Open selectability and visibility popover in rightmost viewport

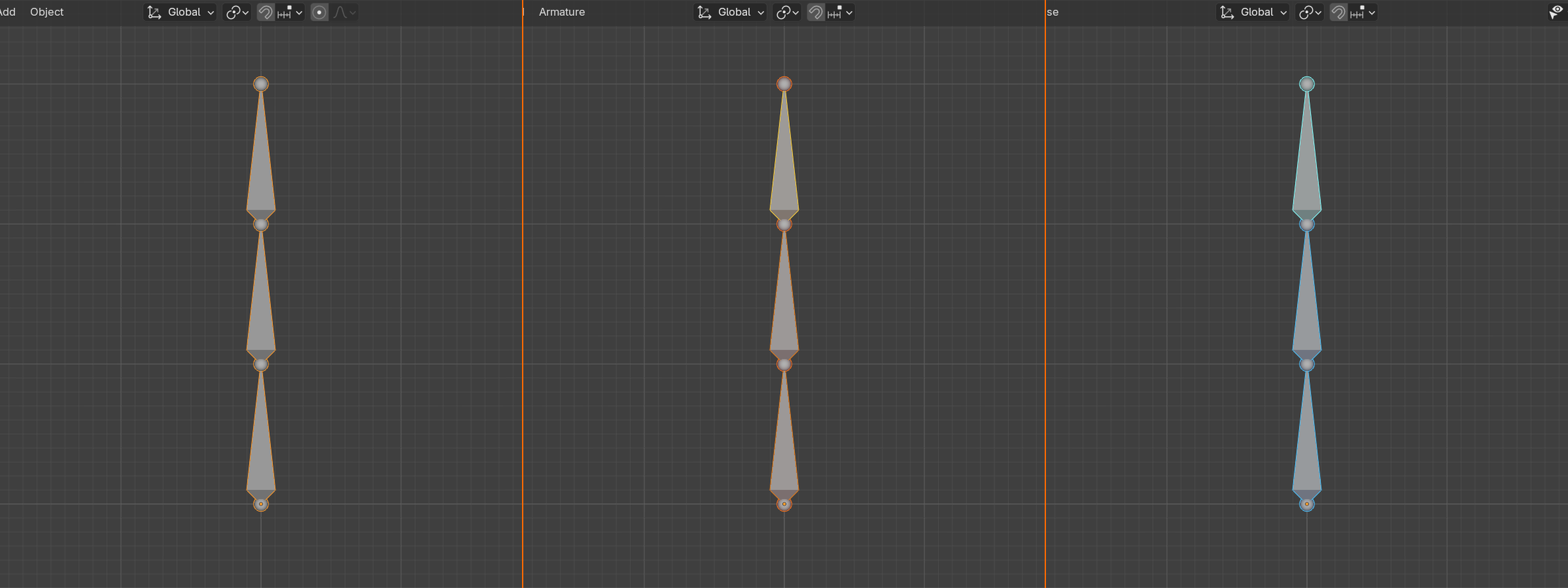click(1558, 12)
